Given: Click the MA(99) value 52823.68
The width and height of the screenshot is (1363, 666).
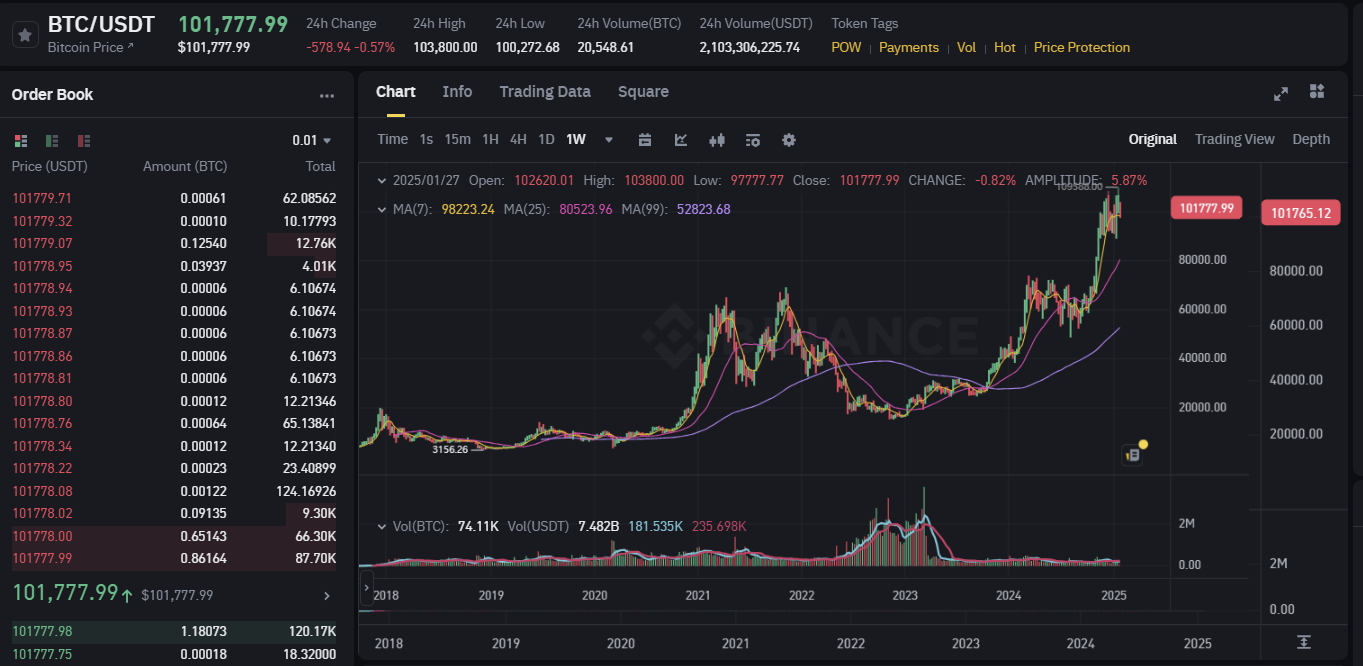Looking at the screenshot, I should [x=703, y=209].
